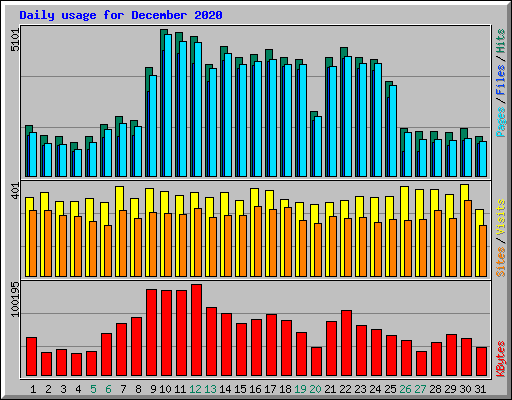Click the Hits legend label
This screenshot has height=400, width=512.
coord(501,41)
